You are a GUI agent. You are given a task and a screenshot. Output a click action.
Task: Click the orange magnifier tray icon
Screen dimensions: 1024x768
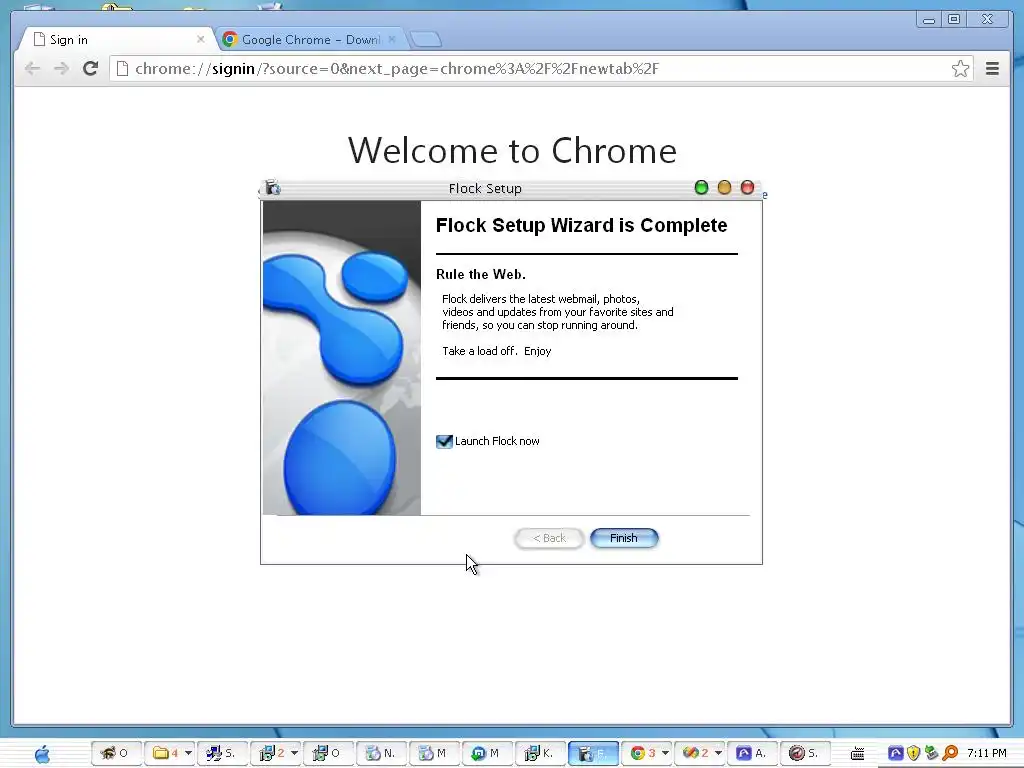pos(950,753)
